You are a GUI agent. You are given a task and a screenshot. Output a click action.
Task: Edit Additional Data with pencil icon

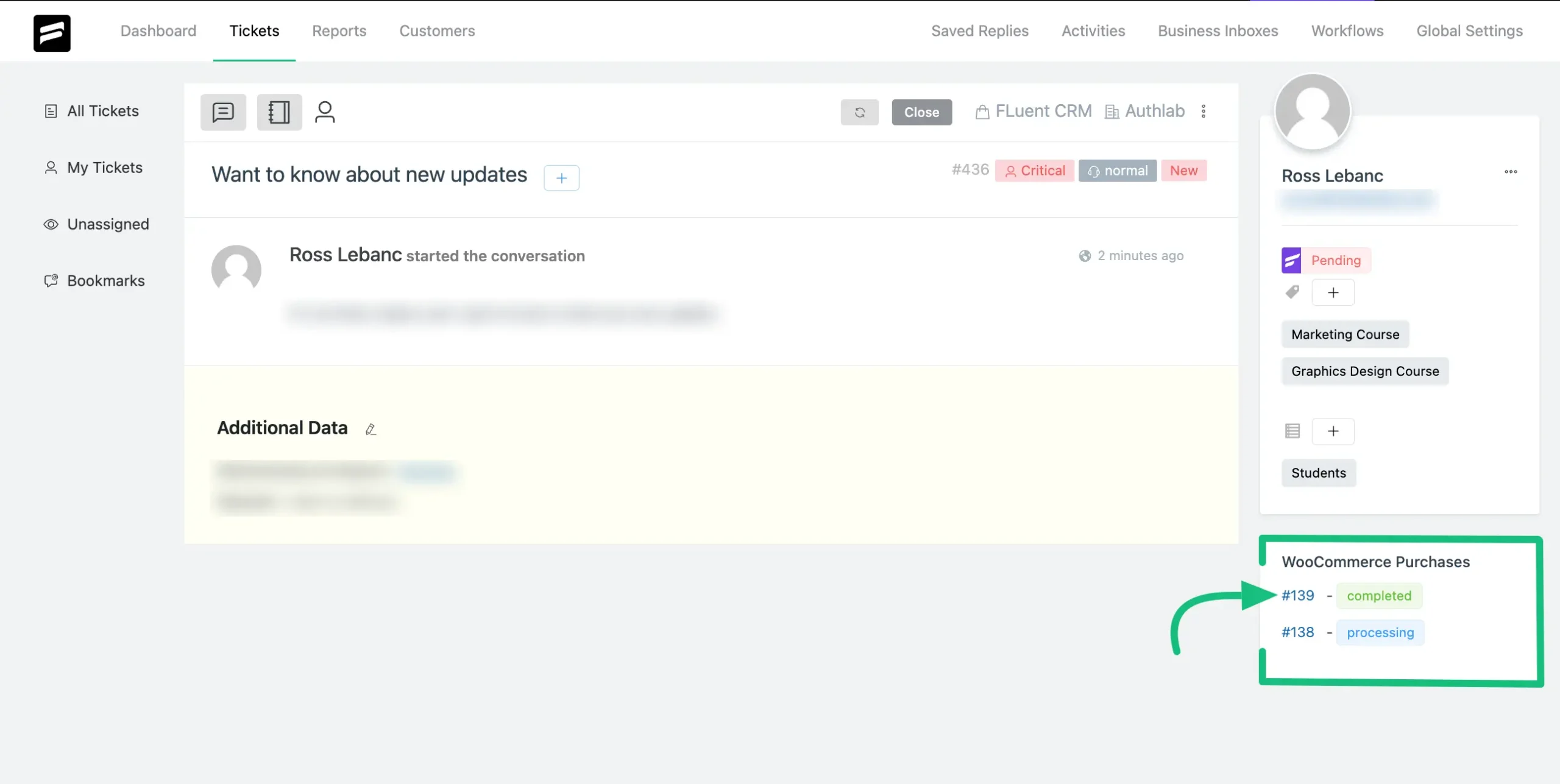(x=370, y=429)
